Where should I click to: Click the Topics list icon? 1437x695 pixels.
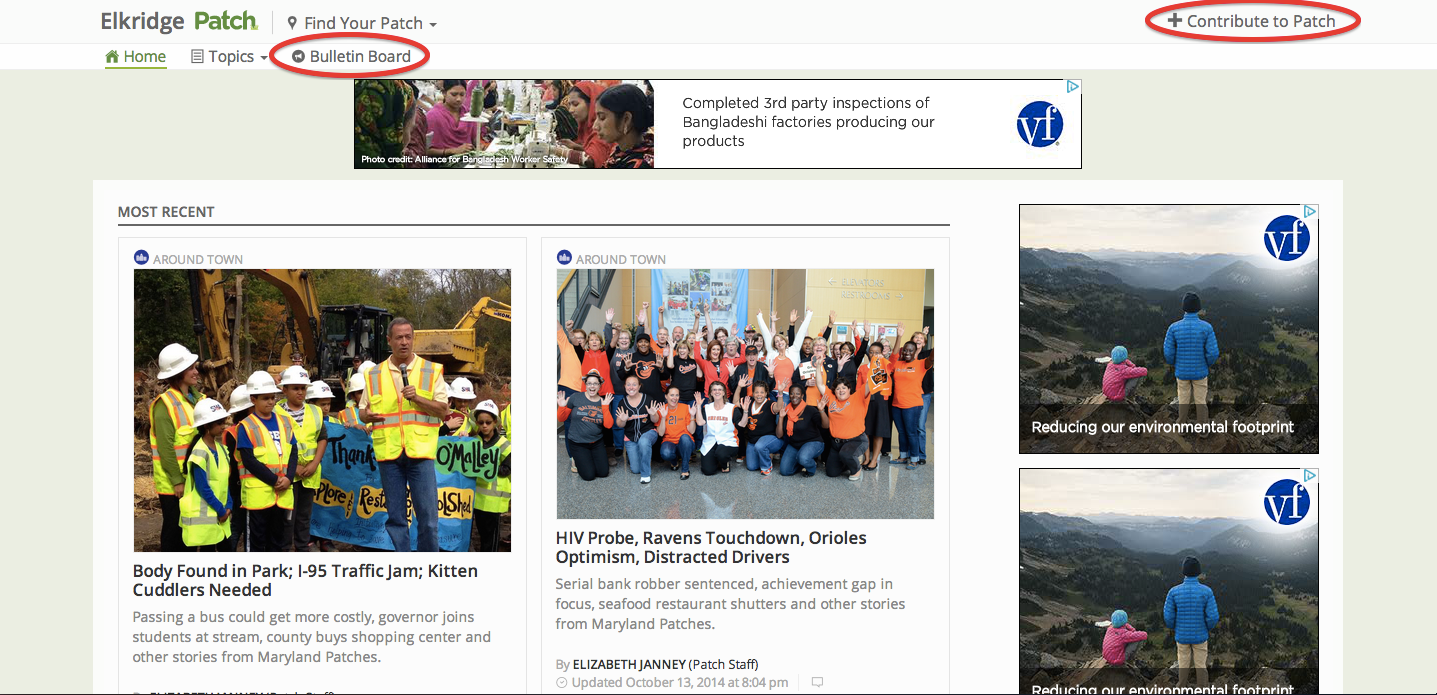coord(197,57)
